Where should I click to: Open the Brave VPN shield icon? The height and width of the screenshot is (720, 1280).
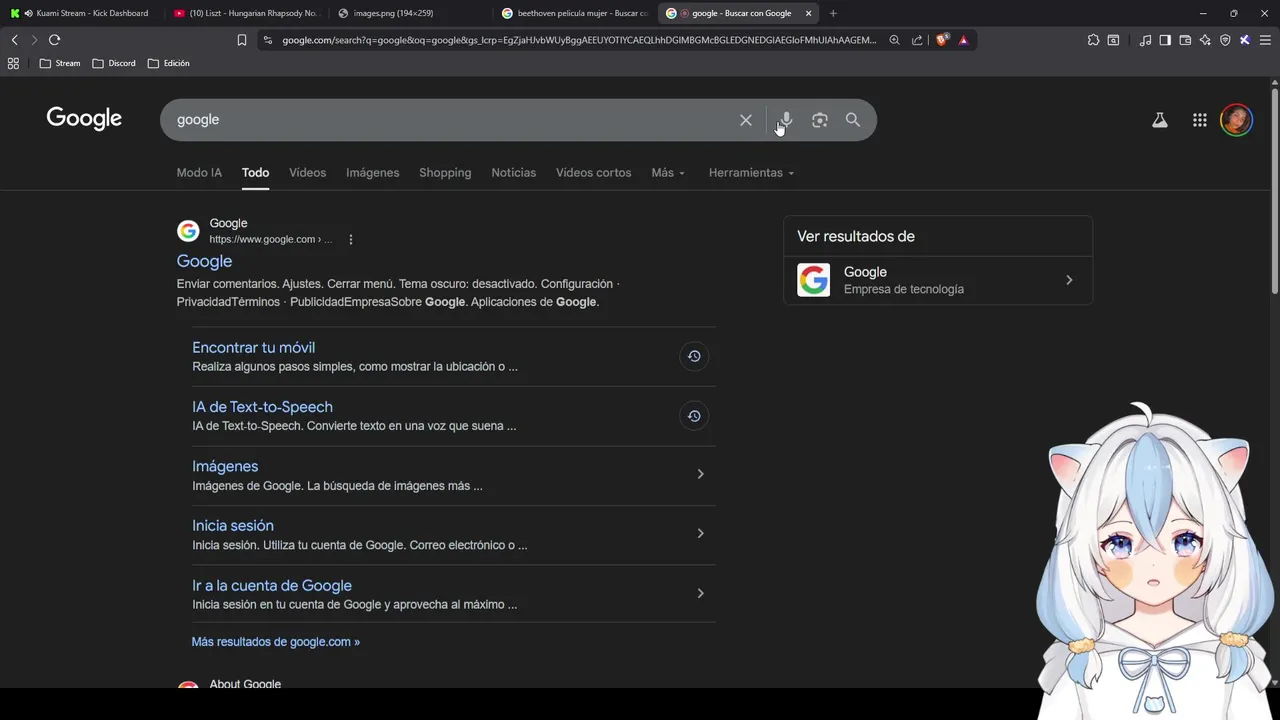(1225, 40)
